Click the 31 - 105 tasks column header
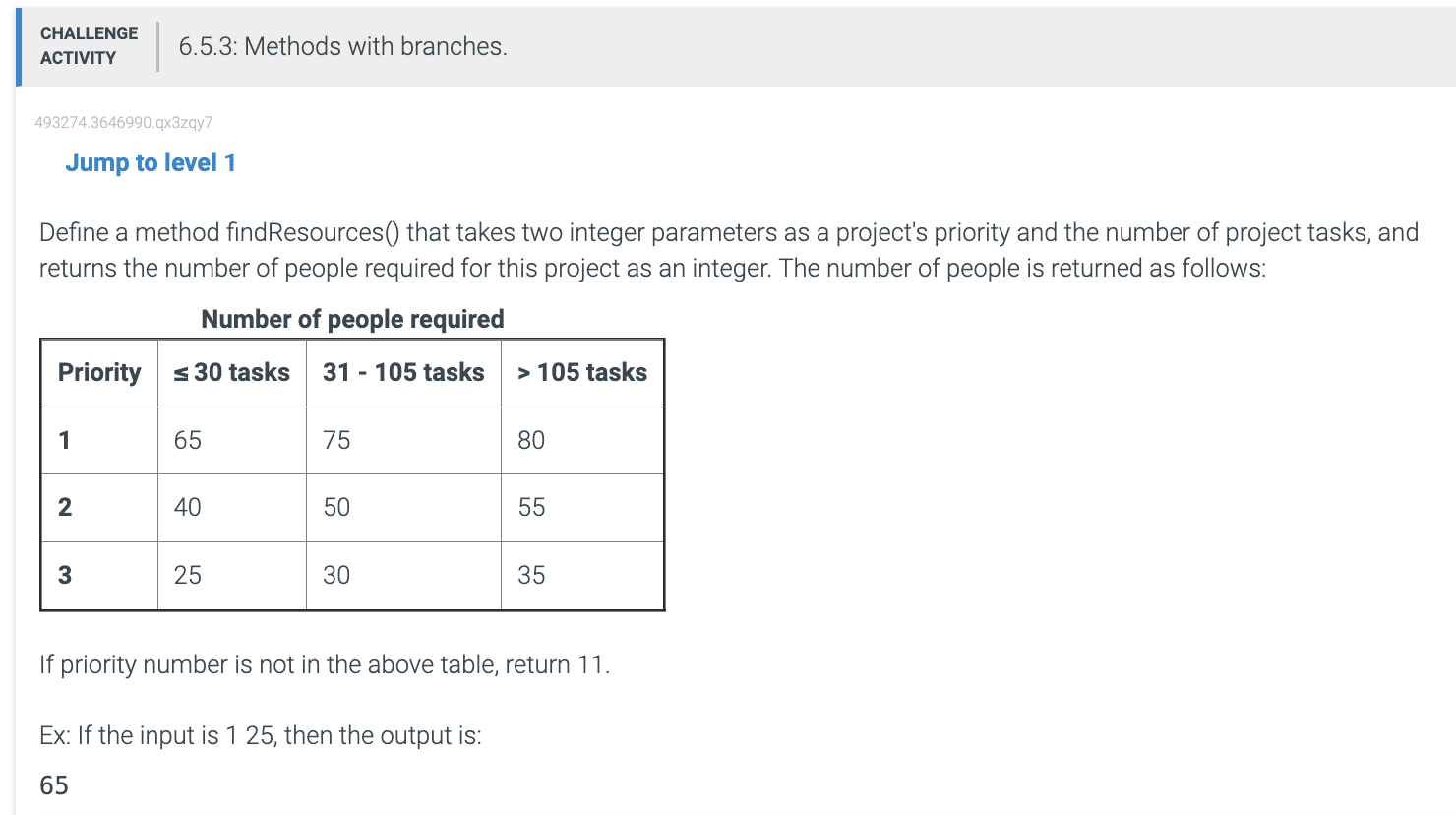This screenshot has height=815, width=1456. (403, 373)
